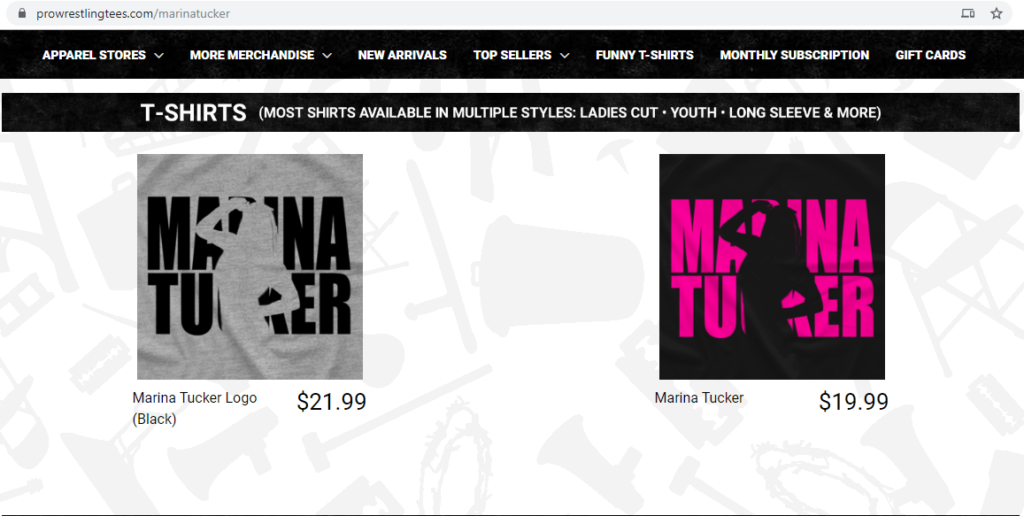Image resolution: width=1024 pixels, height=516 pixels.
Task: Expand the Top Sellers chevron
Action: tap(564, 56)
